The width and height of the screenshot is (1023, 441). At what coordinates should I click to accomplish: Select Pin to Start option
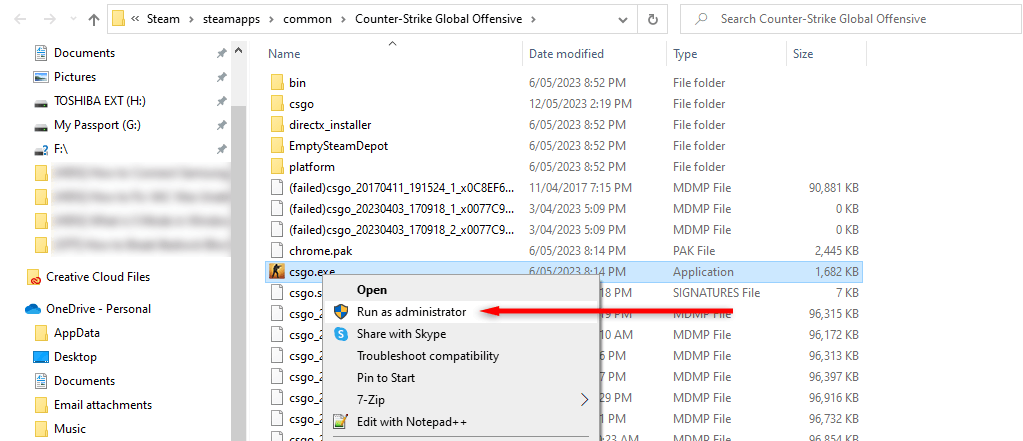coord(386,378)
